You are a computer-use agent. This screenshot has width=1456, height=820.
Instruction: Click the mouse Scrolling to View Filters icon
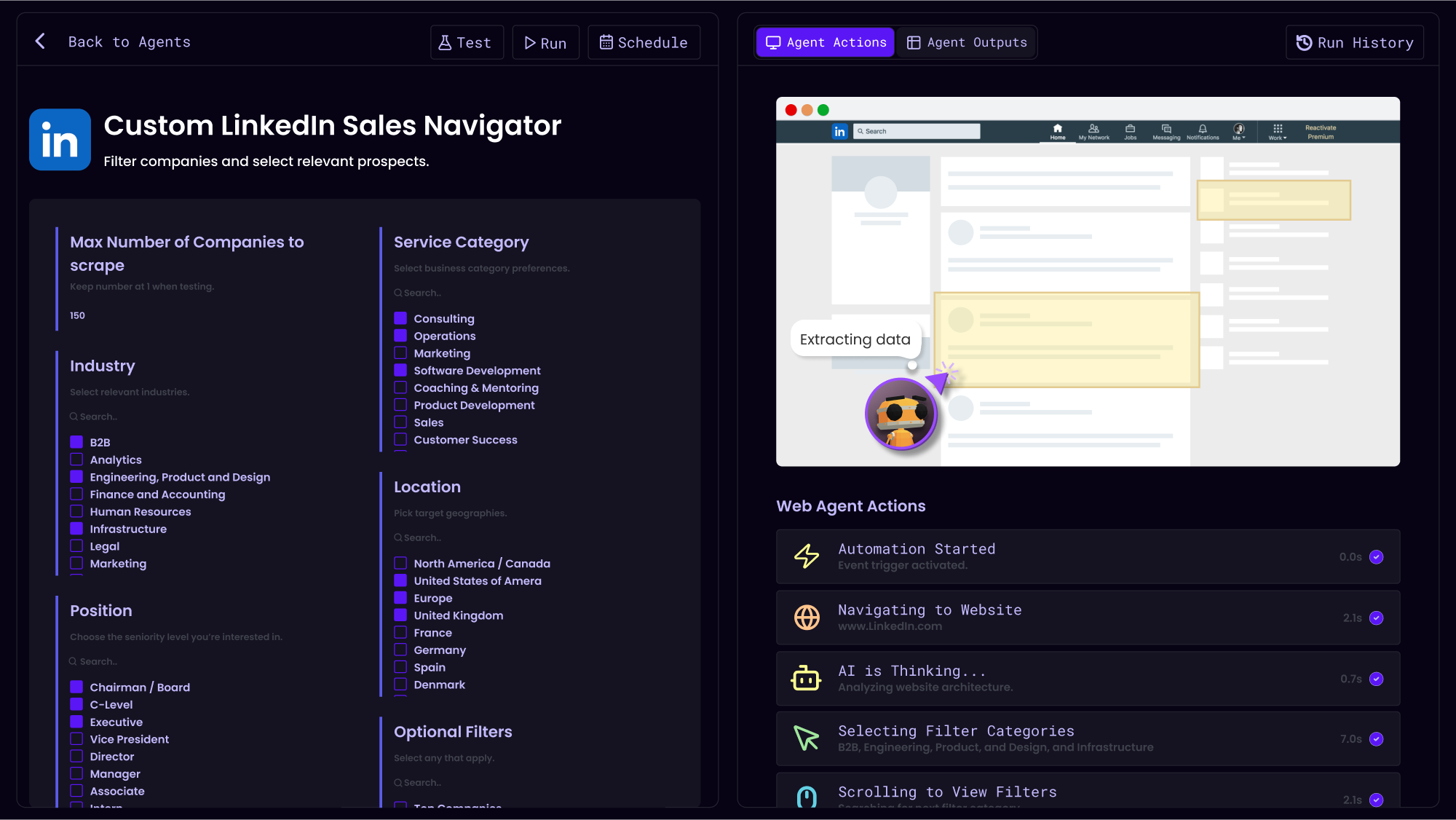807,797
